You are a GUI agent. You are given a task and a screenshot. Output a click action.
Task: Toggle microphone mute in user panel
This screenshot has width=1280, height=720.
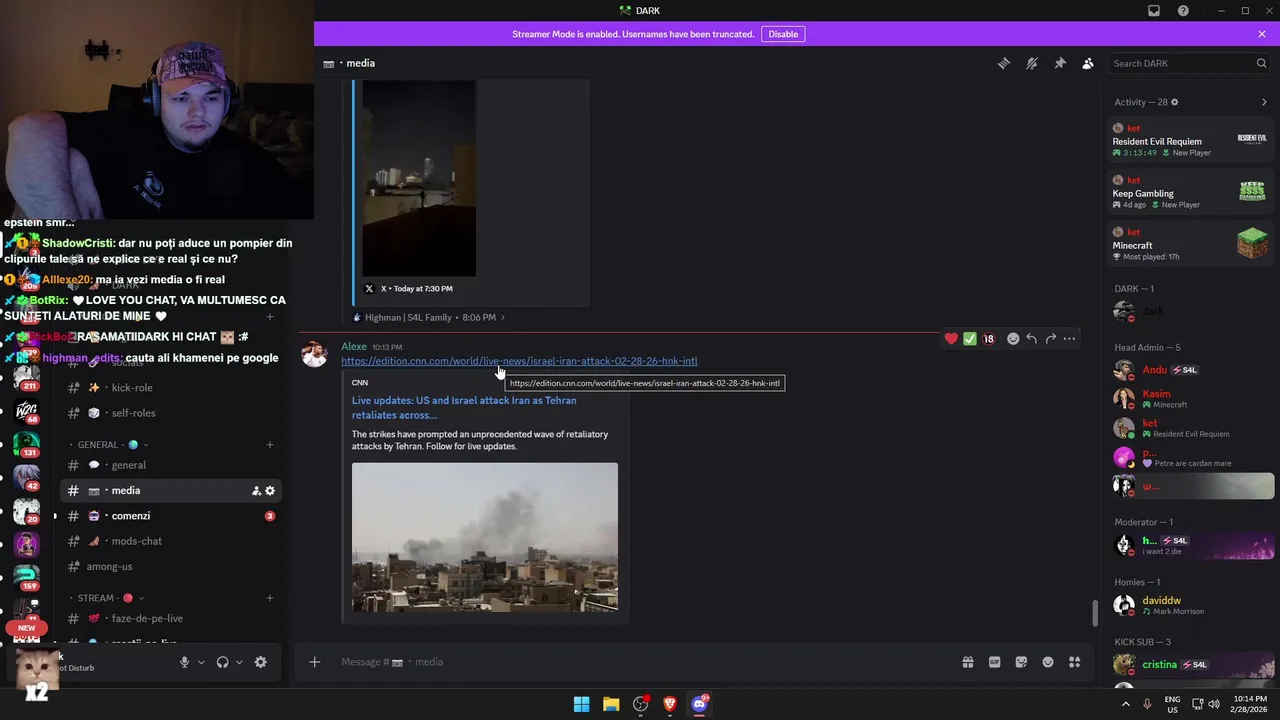coord(184,662)
